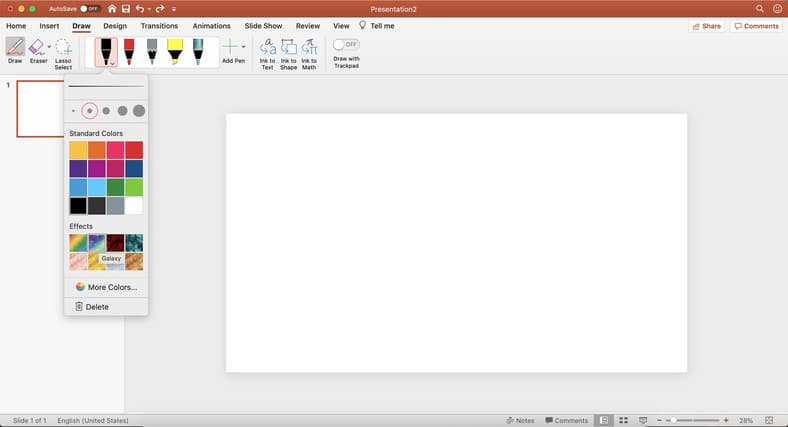Pick the yellow standard color swatch
Screen dimensions: 788x427
click(78, 150)
